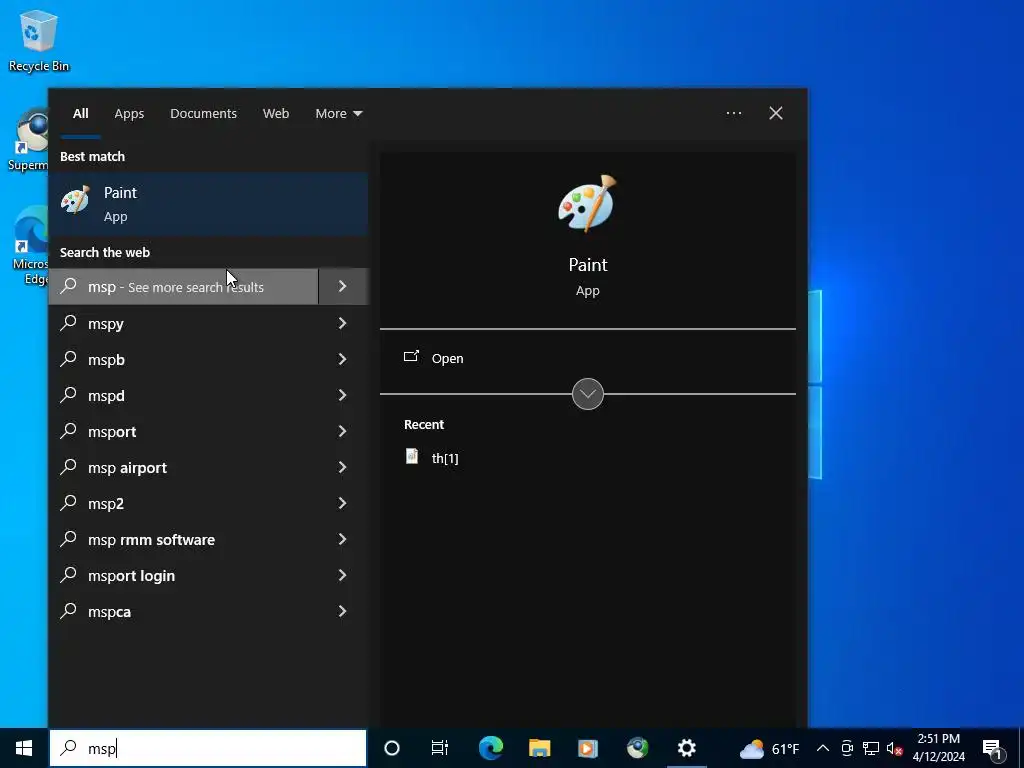
Task: Expand arrow beside 'msport' suggestion
Action: point(343,431)
